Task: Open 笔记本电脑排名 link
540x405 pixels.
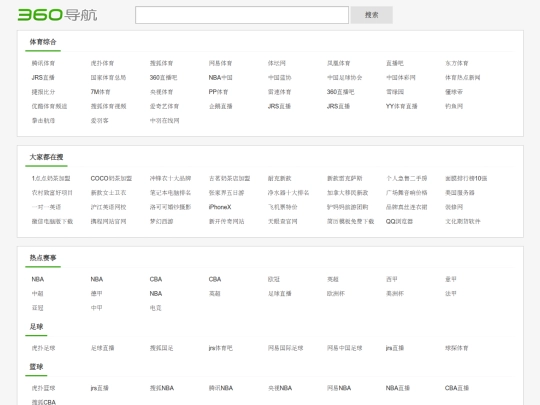Action: [170, 193]
